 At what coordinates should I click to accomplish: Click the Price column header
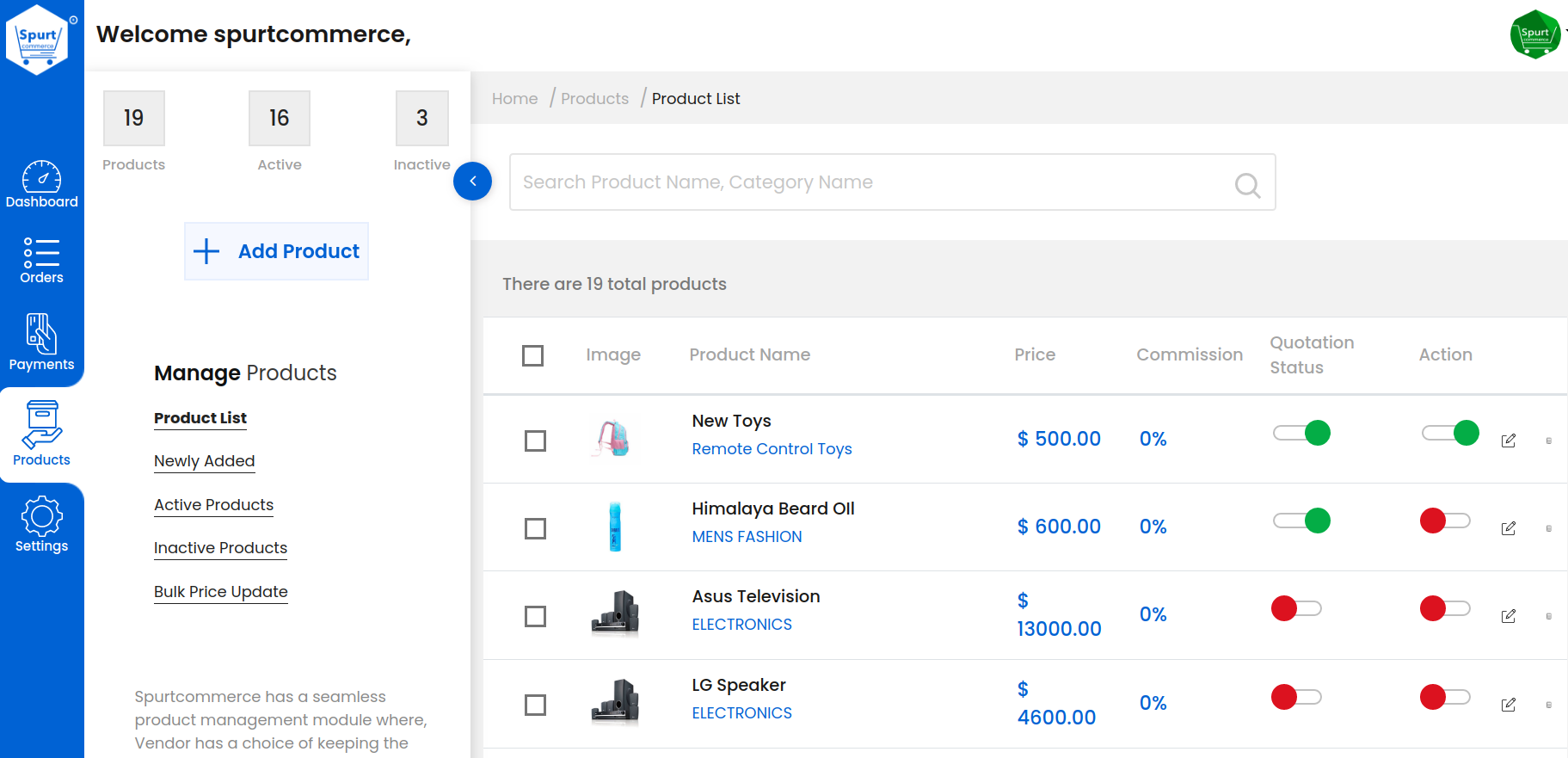click(x=1035, y=354)
